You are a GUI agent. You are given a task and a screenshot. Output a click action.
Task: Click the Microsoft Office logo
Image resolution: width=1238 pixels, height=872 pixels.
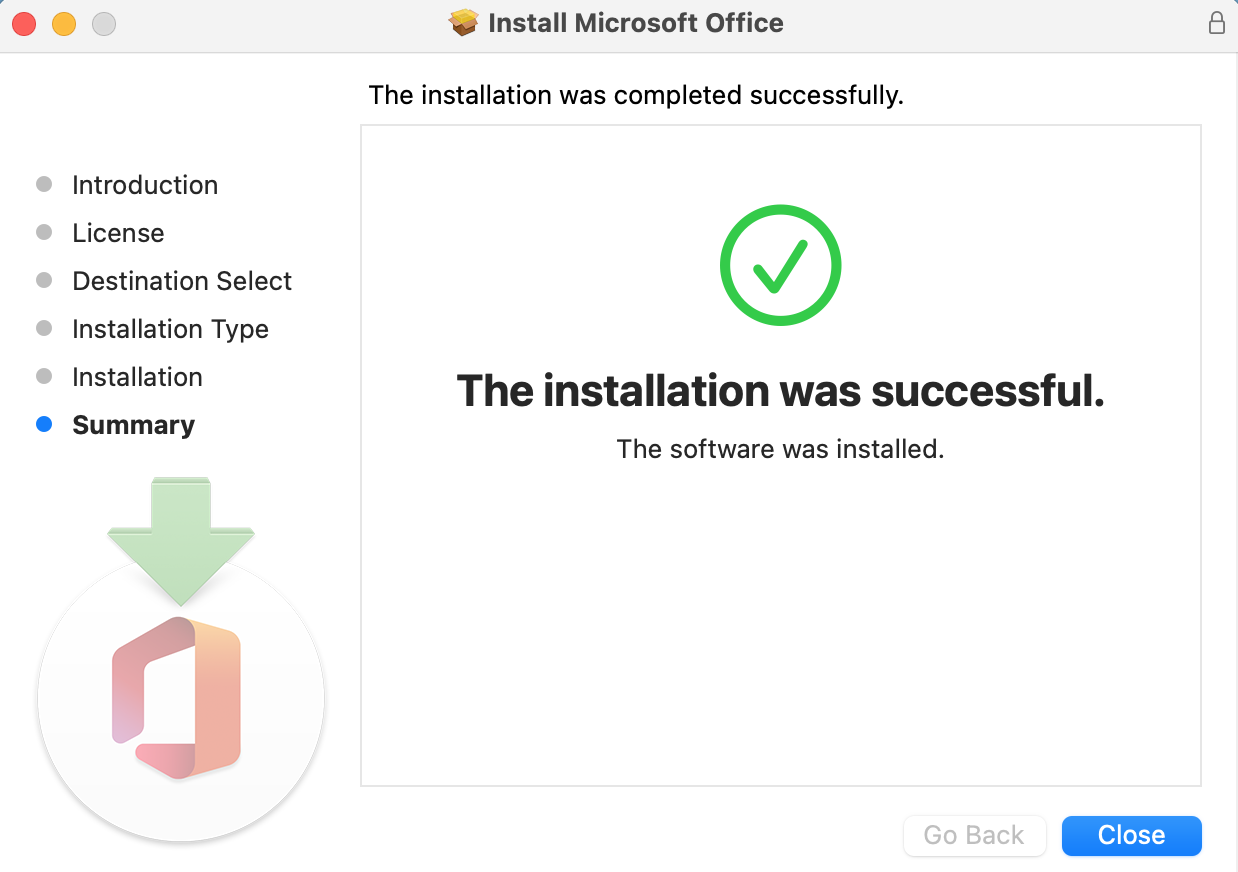pyautogui.click(x=177, y=697)
